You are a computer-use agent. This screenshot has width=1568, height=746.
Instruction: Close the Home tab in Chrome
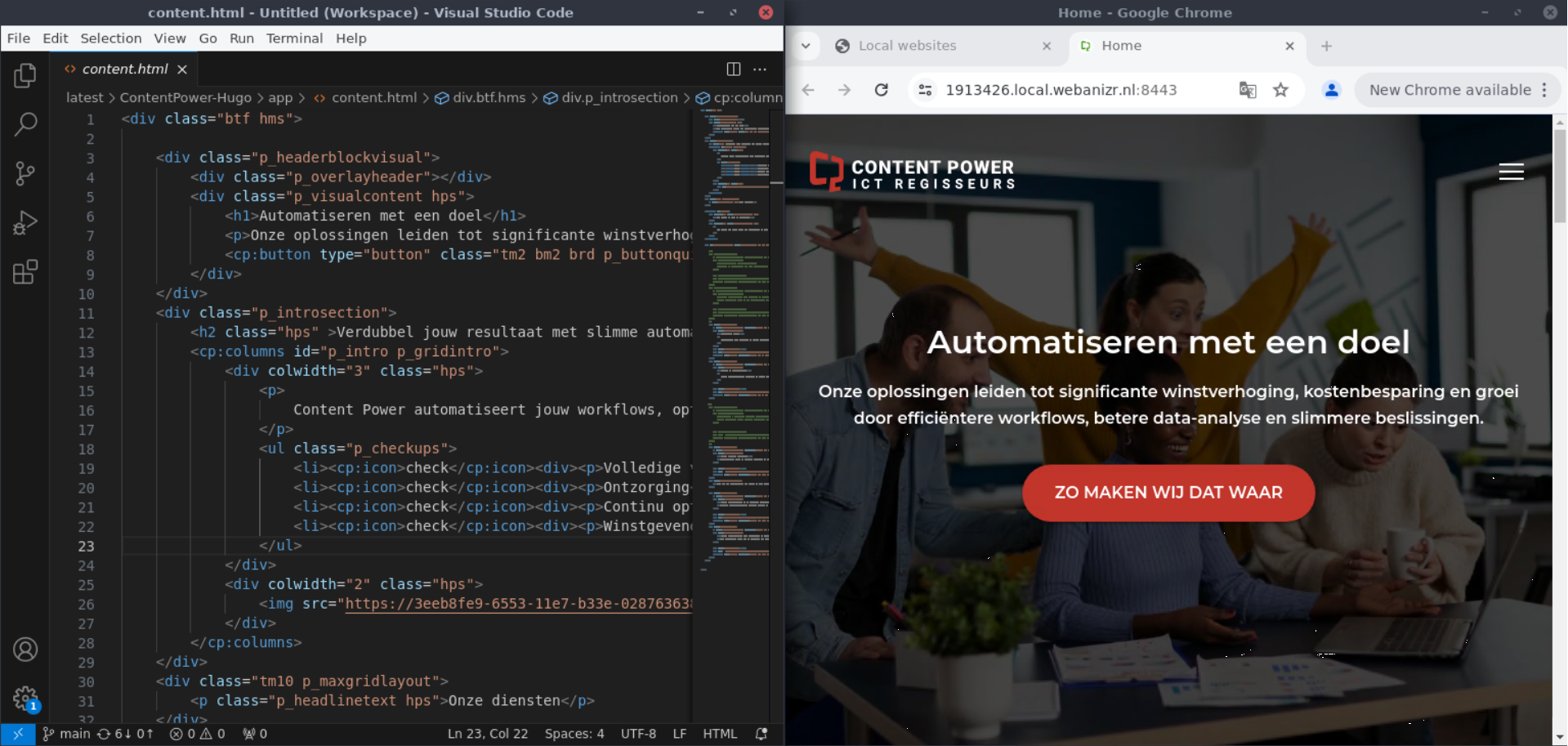tap(1289, 47)
